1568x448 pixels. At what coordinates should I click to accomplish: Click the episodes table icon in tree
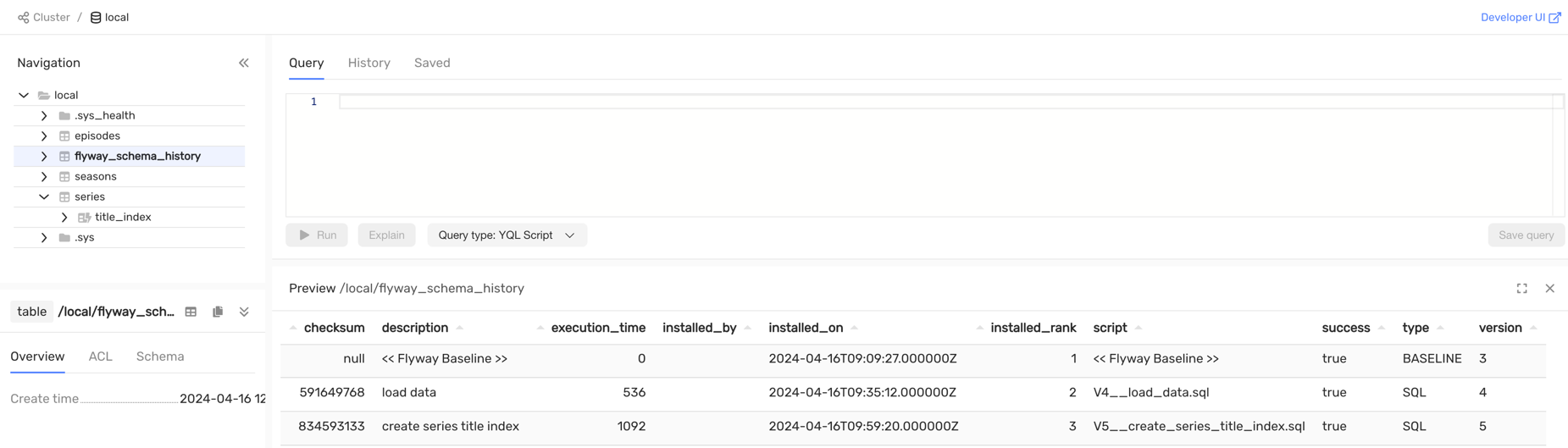click(64, 136)
